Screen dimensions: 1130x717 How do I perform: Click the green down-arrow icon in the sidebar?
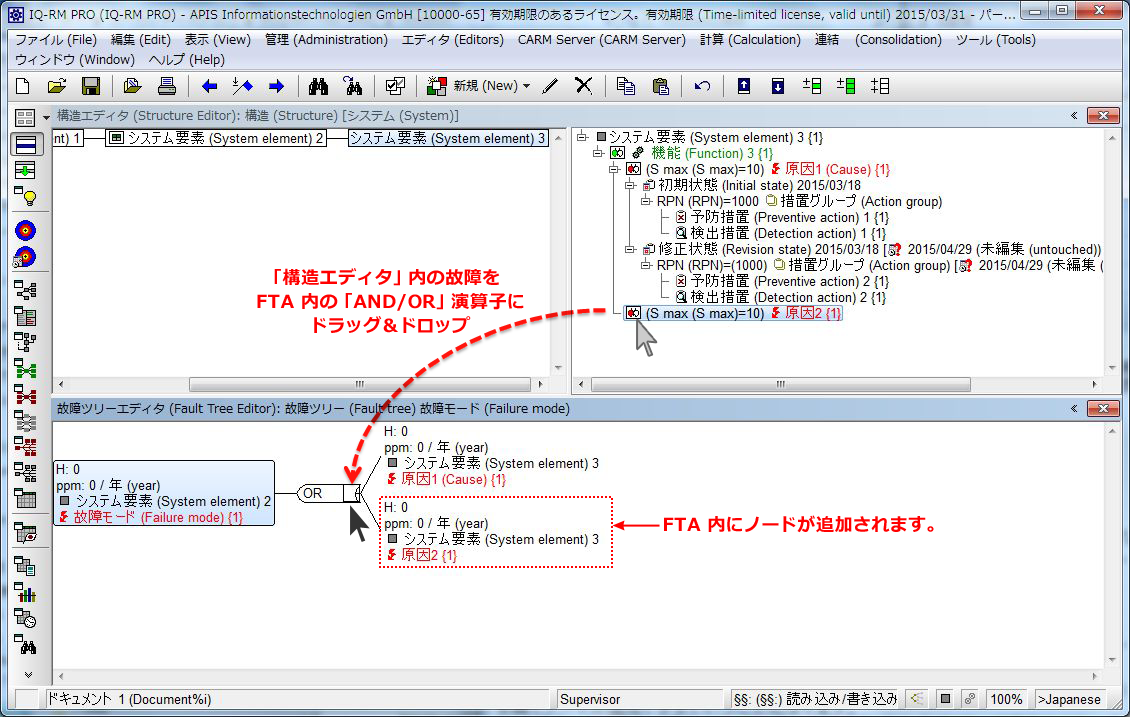(25, 170)
